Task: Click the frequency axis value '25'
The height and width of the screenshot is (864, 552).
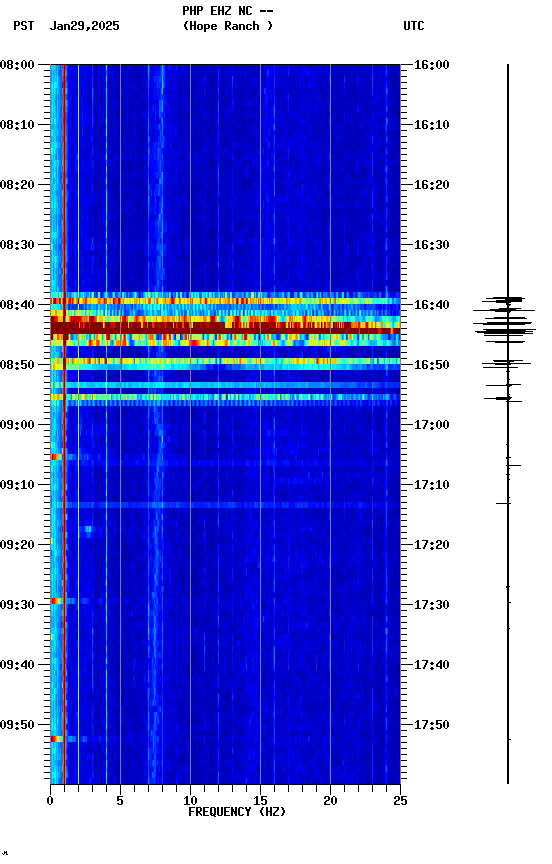Action: 400,801
